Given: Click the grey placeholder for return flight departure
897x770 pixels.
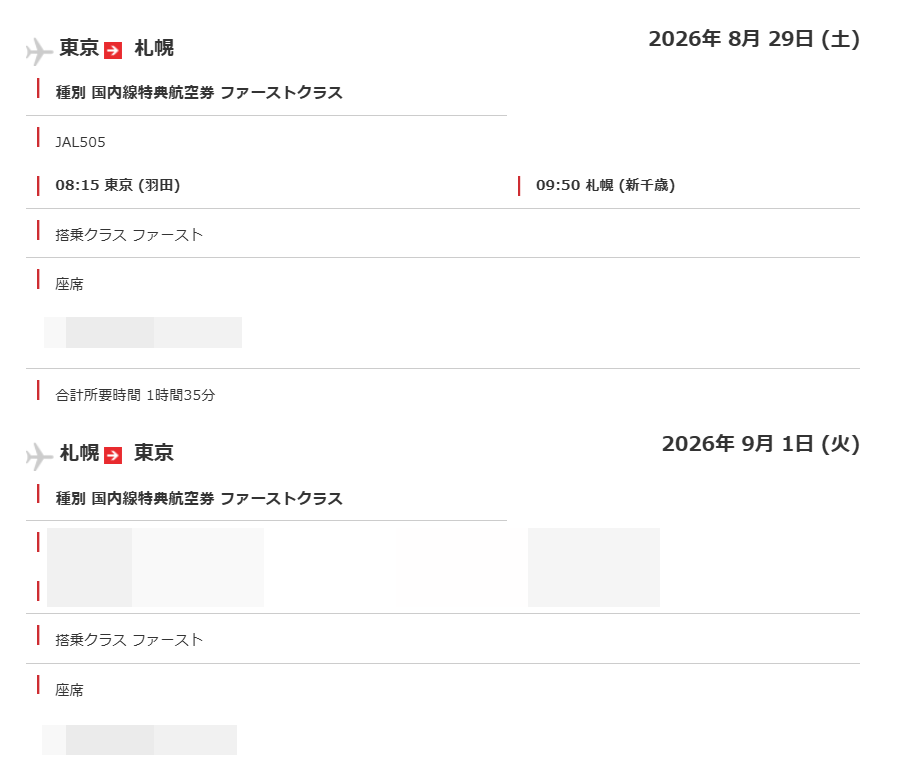Looking at the screenshot, I should pyautogui.click(x=156, y=567).
